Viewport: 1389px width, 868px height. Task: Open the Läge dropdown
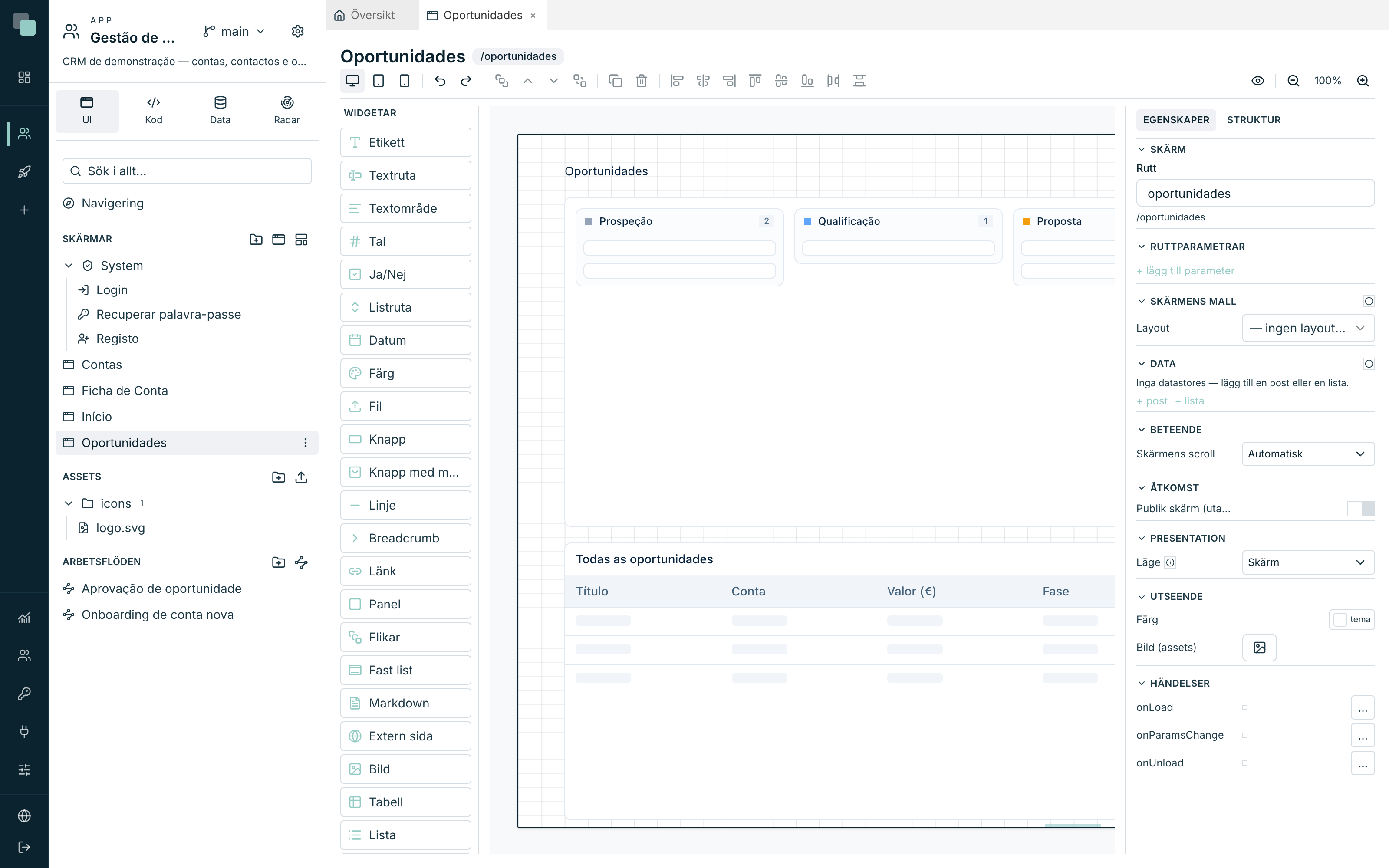[1308, 562]
